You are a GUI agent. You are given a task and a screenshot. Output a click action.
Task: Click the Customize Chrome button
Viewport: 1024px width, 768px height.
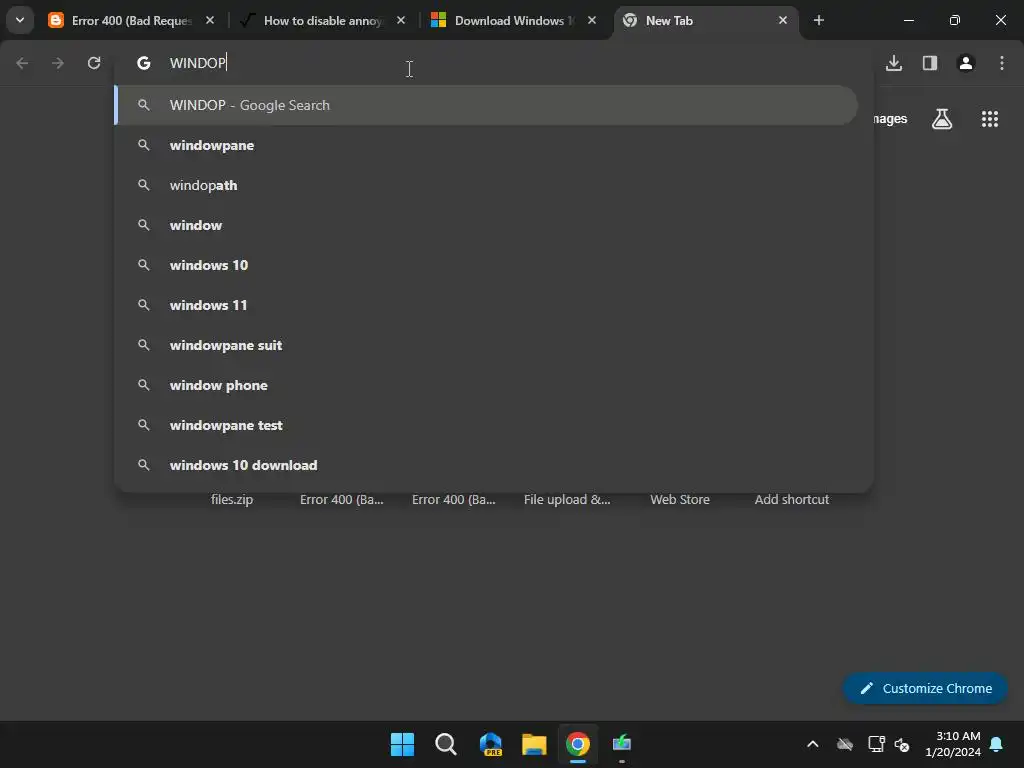pos(925,688)
